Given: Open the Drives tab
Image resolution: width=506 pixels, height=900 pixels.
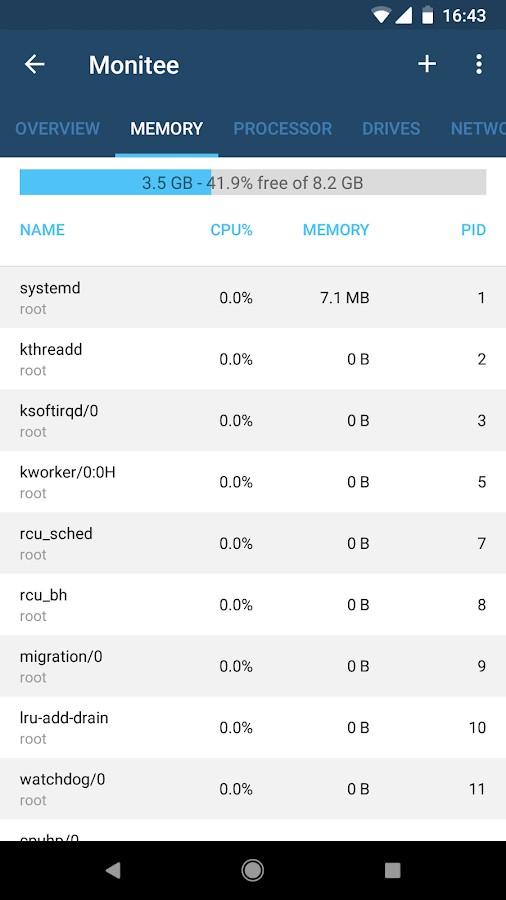Looking at the screenshot, I should [391, 129].
